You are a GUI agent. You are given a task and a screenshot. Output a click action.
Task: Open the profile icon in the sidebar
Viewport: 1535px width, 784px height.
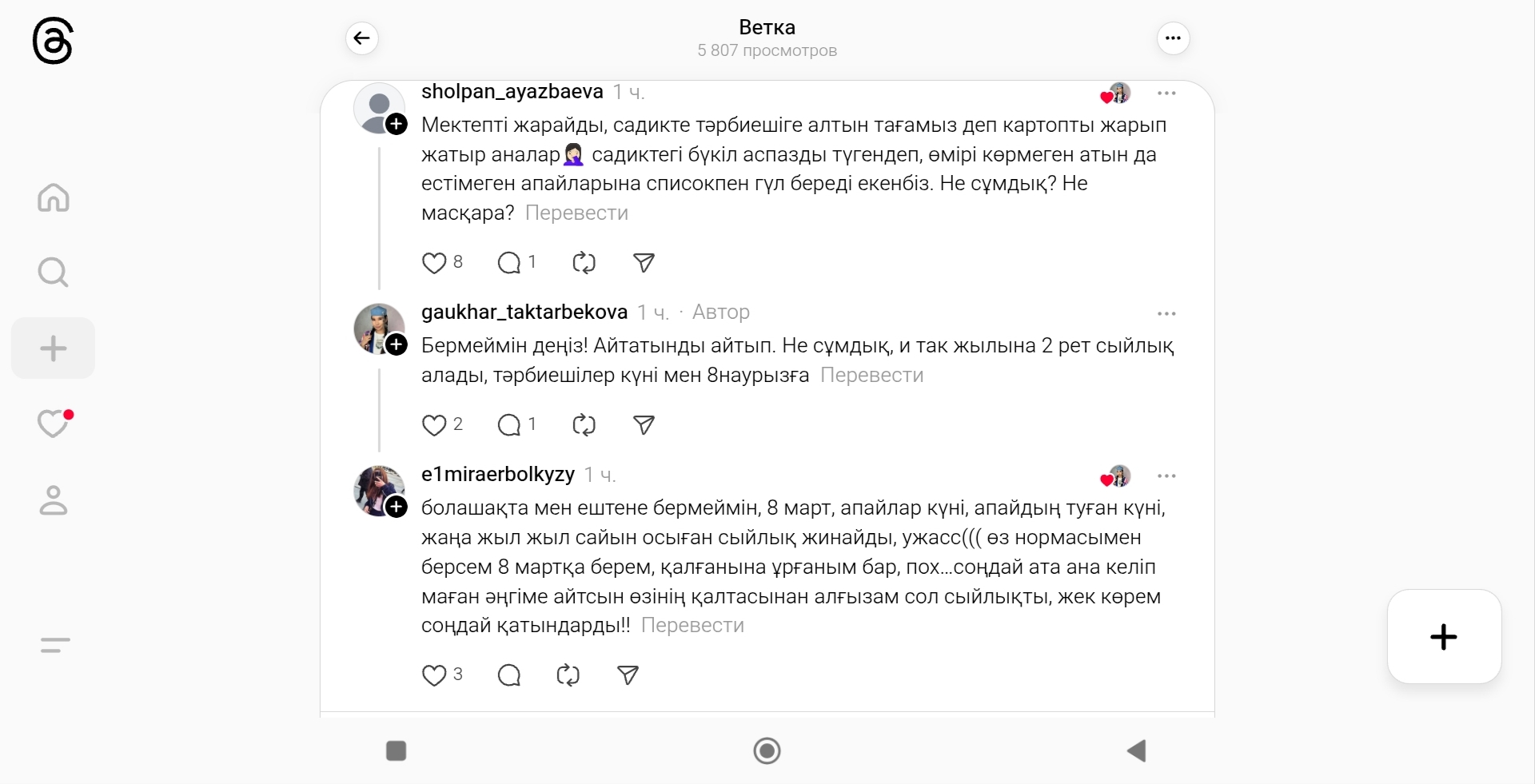54,500
